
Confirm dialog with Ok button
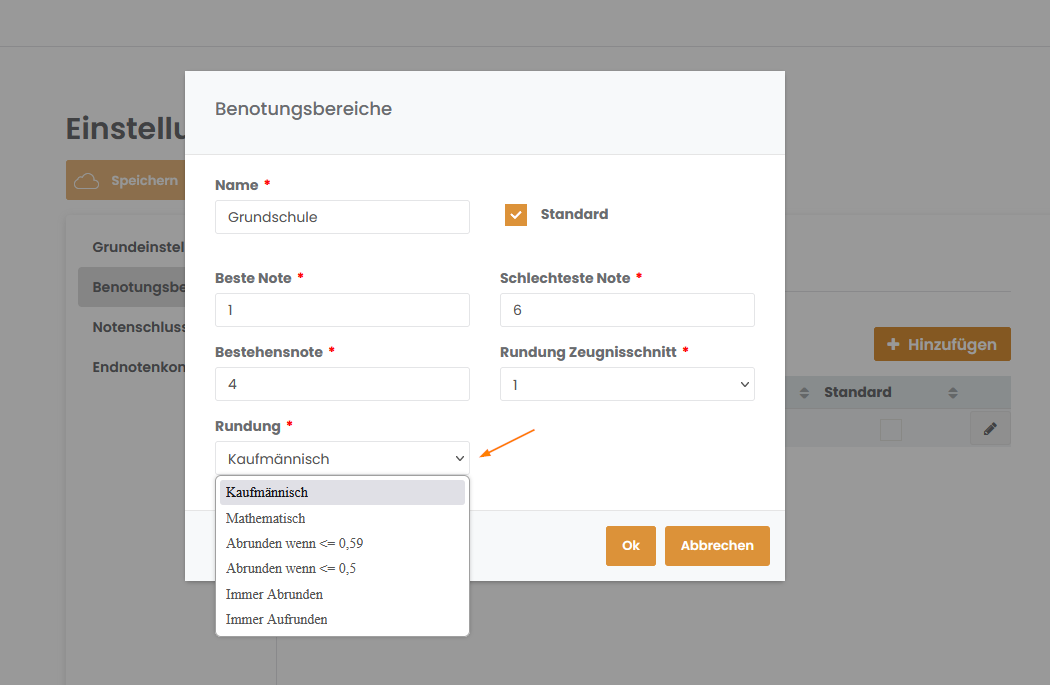pos(631,546)
